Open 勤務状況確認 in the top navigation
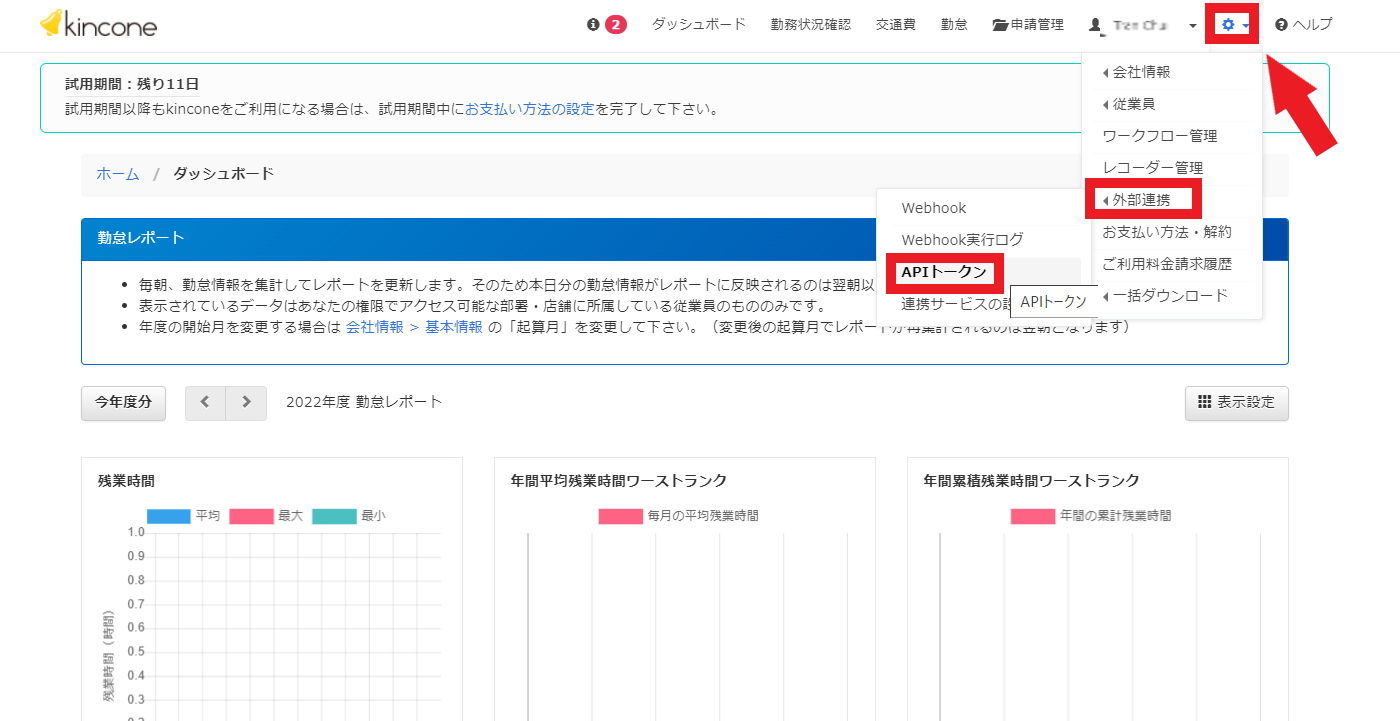The width and height of the screenshot is (1400, 721). point(811,24)
